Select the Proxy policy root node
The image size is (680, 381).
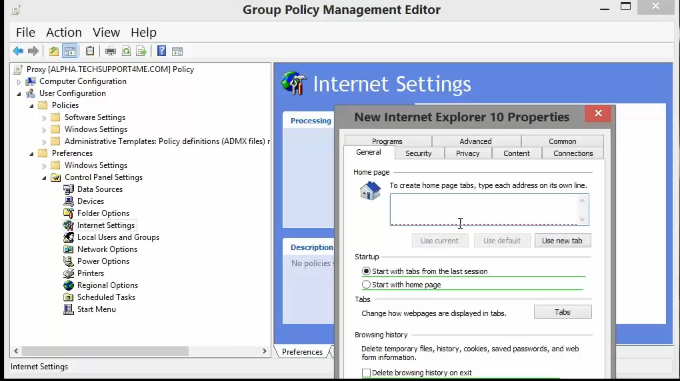click(x=110, y=69)
